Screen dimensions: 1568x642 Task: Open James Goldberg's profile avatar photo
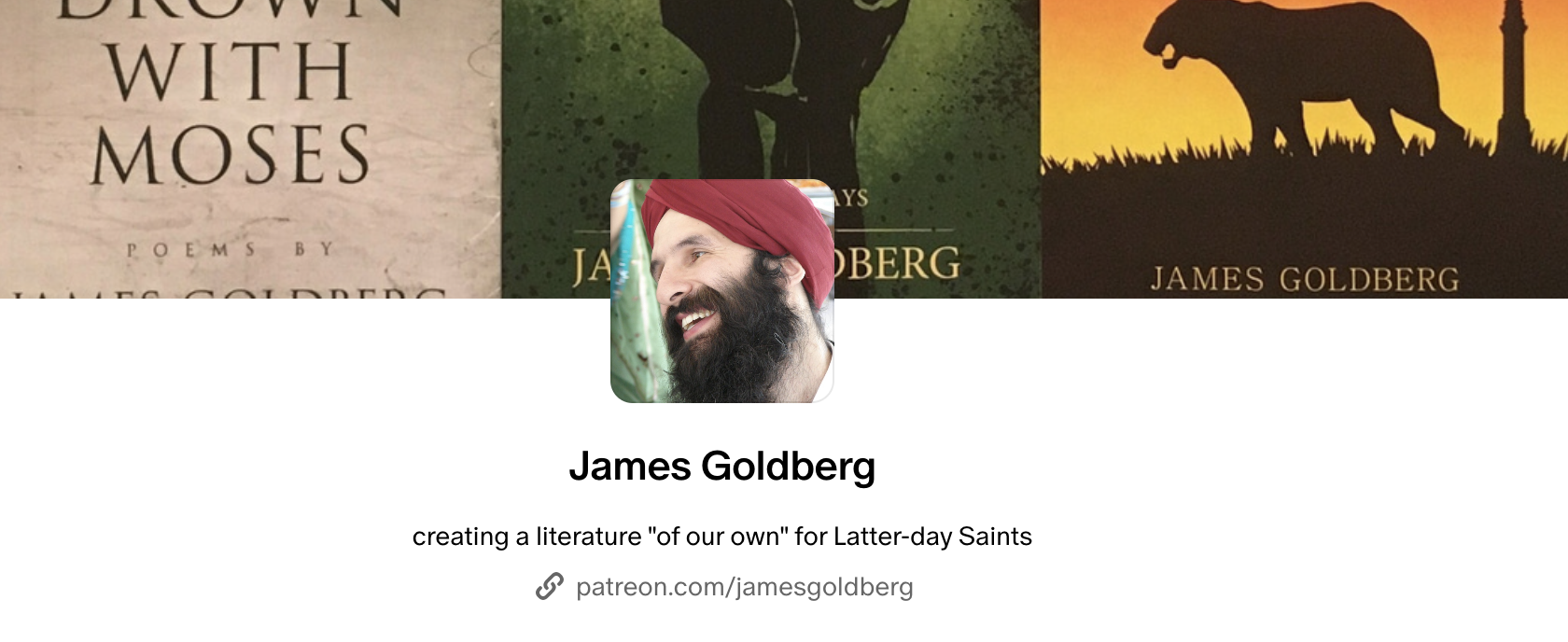click(721, 291)
